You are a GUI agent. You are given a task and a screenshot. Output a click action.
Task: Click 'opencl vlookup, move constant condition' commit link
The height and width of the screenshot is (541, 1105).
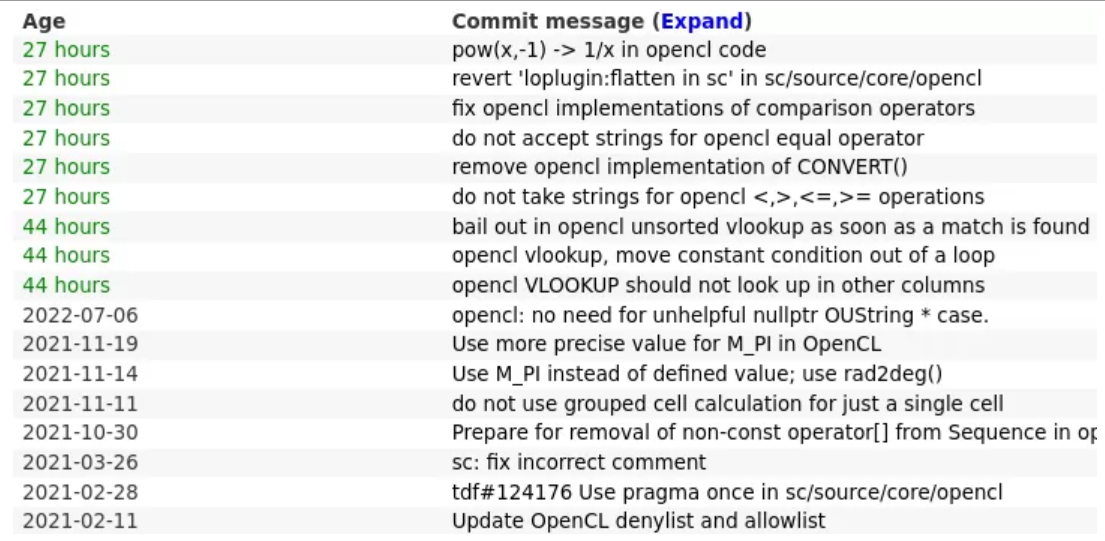[x=722, y=256]
